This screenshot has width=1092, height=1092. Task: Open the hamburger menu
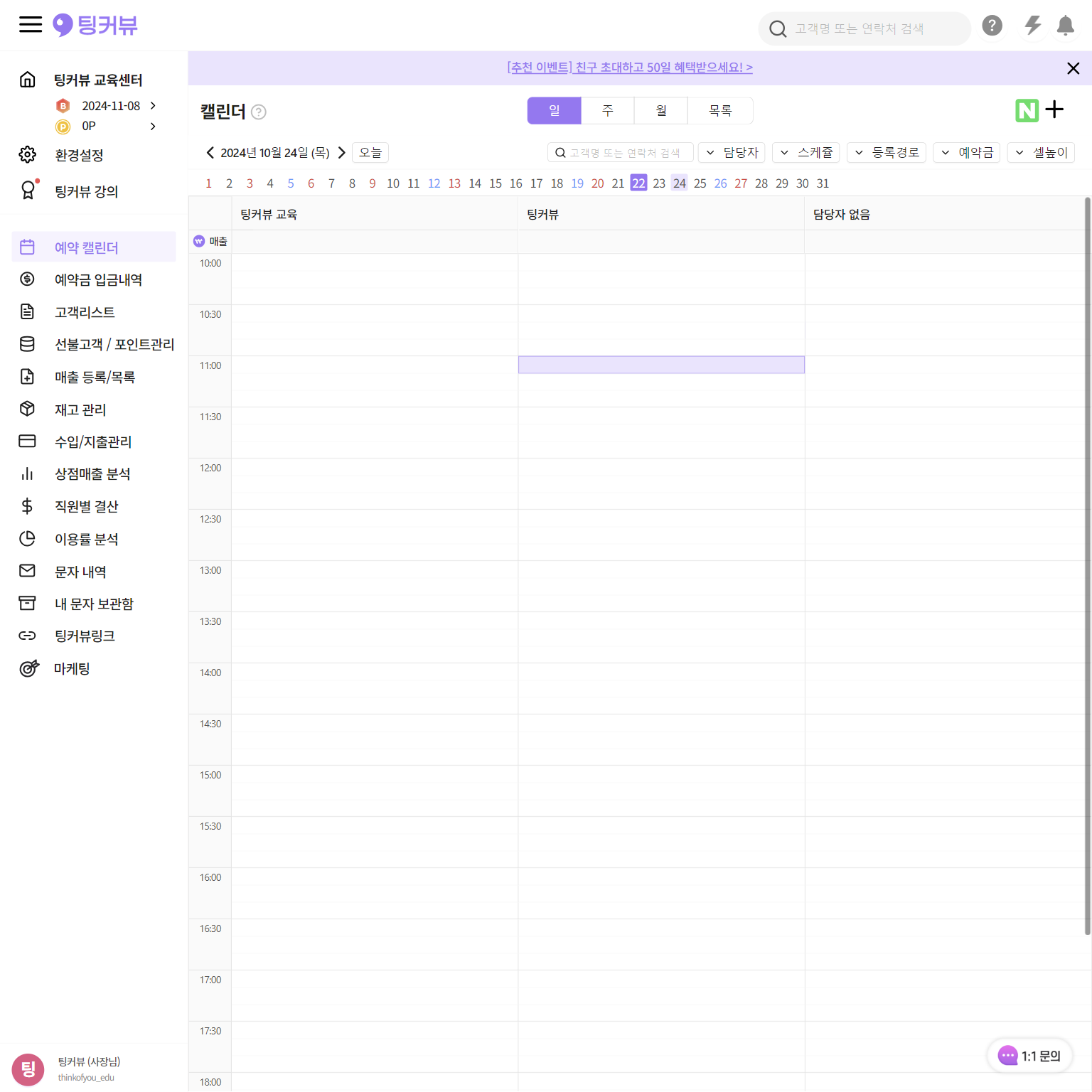tap(30, 25)
